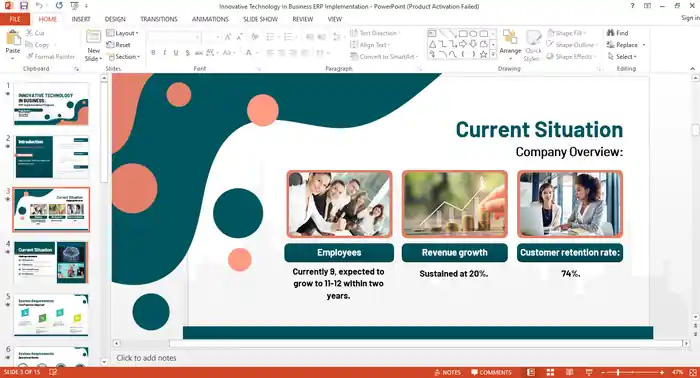The image size is (700, 378).
Task: Open Customize Quick Access Toolbar arrow
Action: [86, 6]
